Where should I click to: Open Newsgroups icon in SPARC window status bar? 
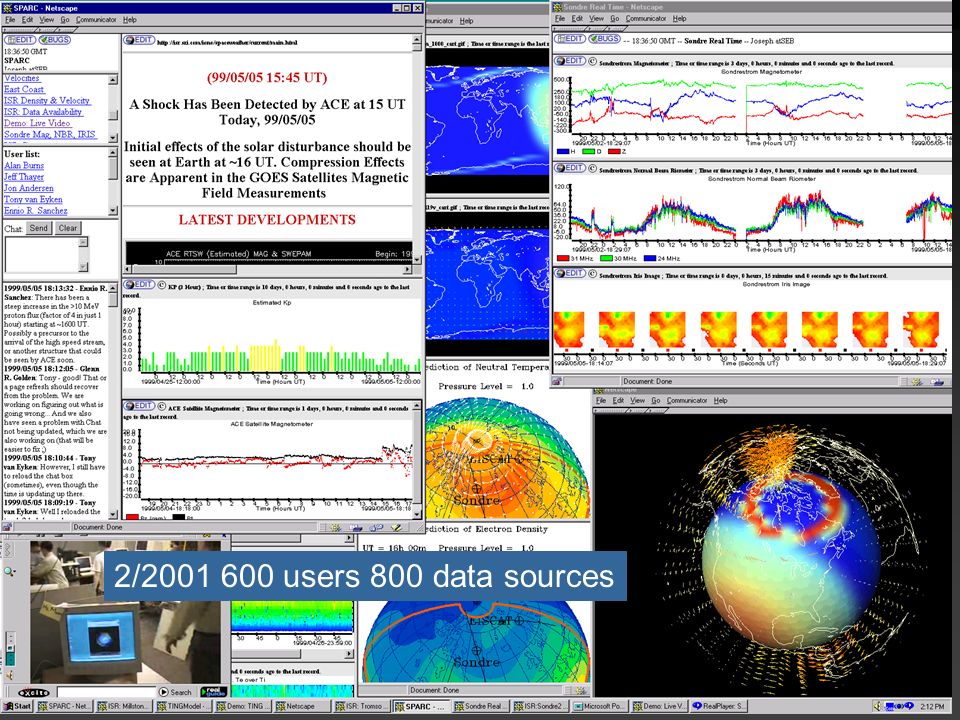pos(376,527)
